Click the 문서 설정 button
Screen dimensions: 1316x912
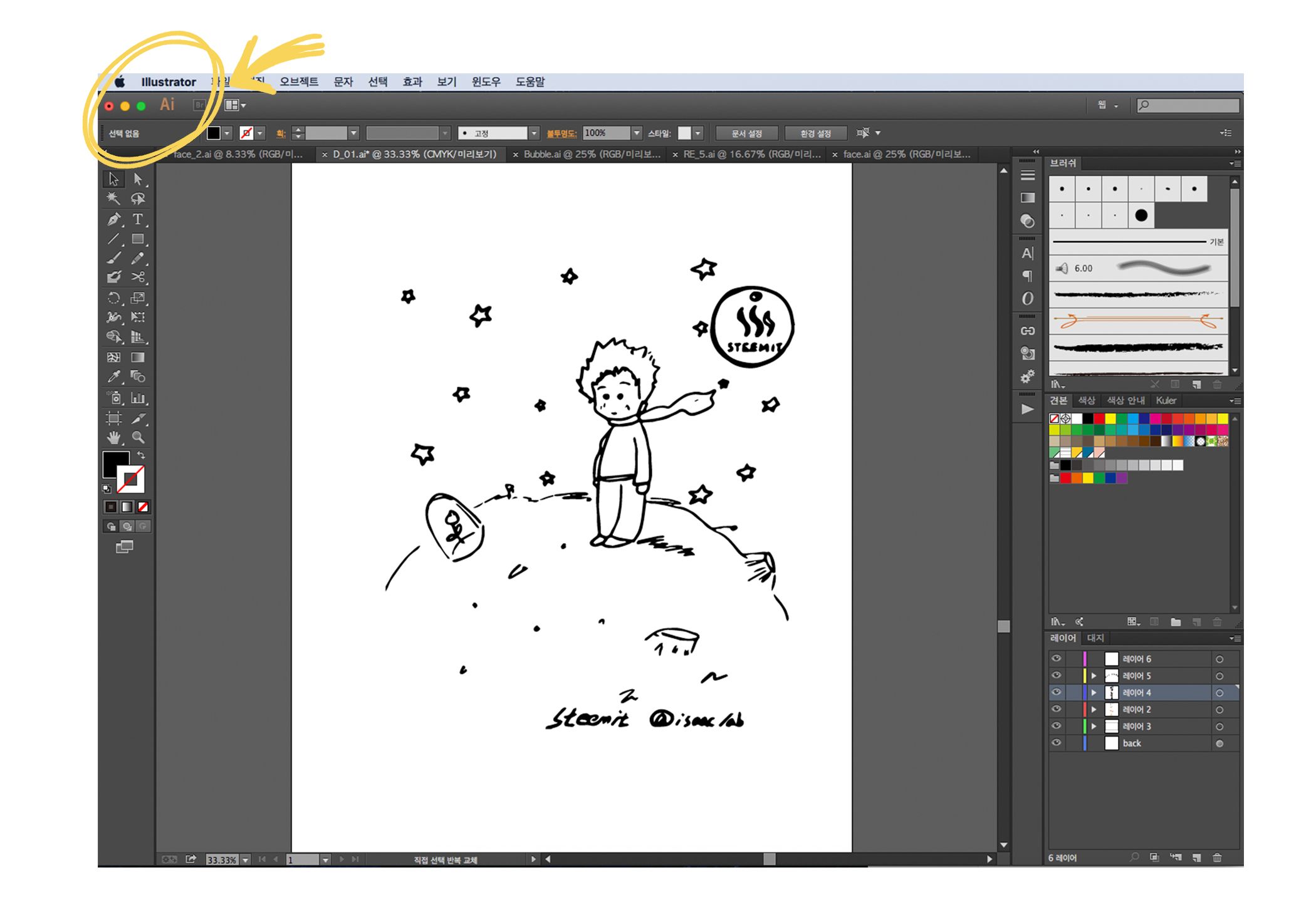coord(746,133)
